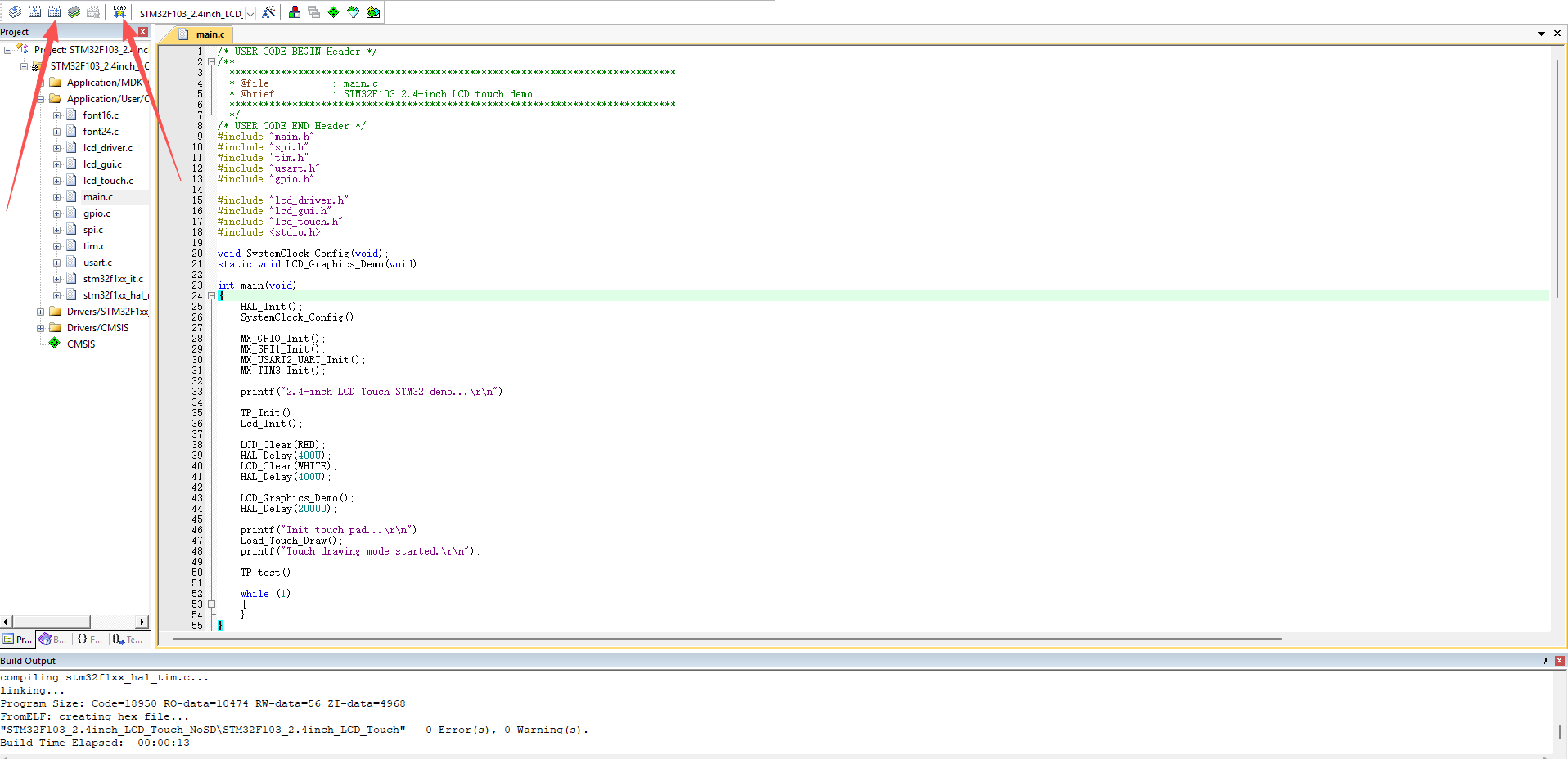The height and width of the screenshot is (759, 1568).
Task: Select font16.c in project tree
Action: coord(101,115)
